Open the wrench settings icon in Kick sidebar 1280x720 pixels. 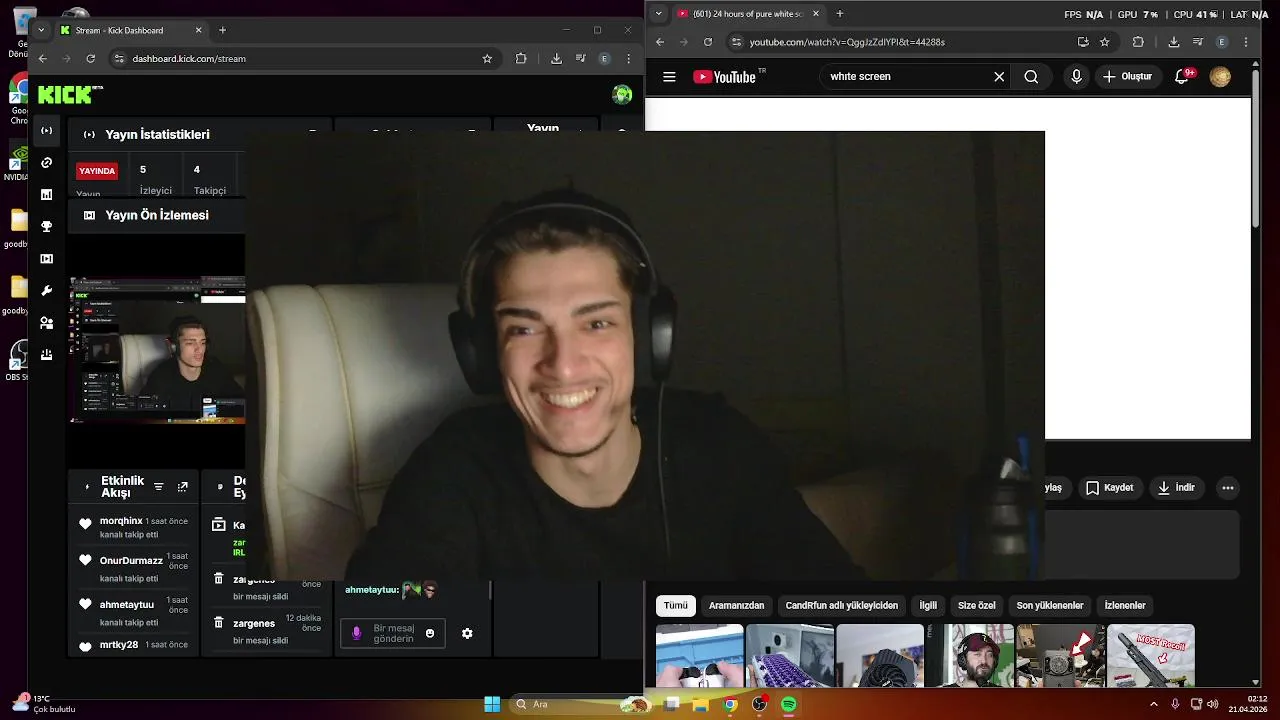[46, 291]
